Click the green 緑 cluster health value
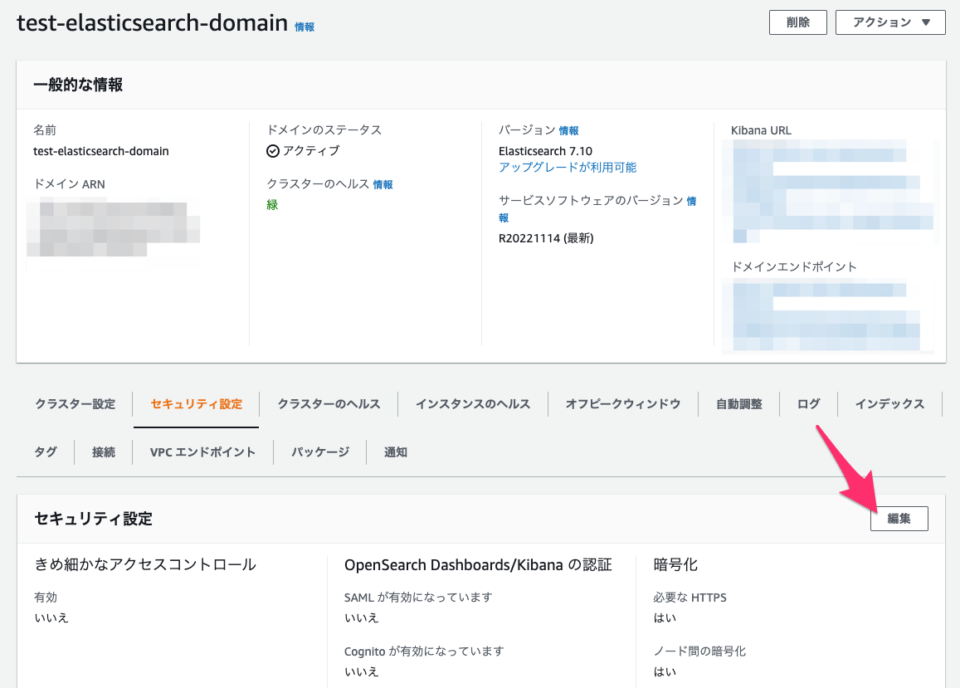 tap(272, 204)
